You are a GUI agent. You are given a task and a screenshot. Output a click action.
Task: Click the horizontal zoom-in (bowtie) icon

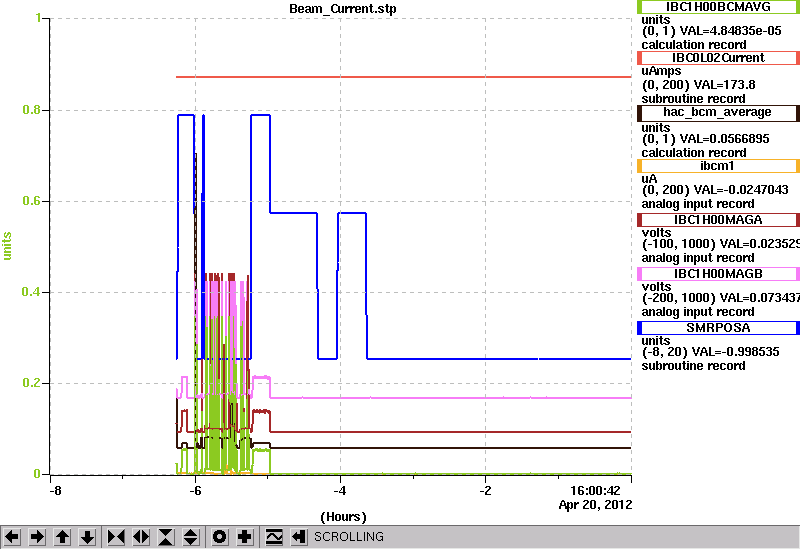(116, 537)
